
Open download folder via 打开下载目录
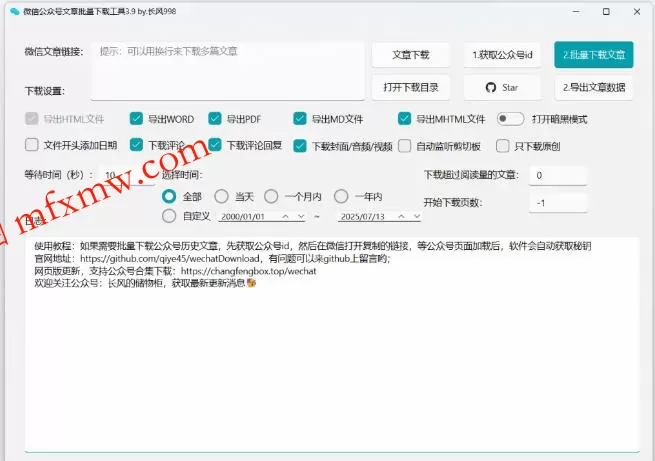pyautogui.click(x=411, y=88)
